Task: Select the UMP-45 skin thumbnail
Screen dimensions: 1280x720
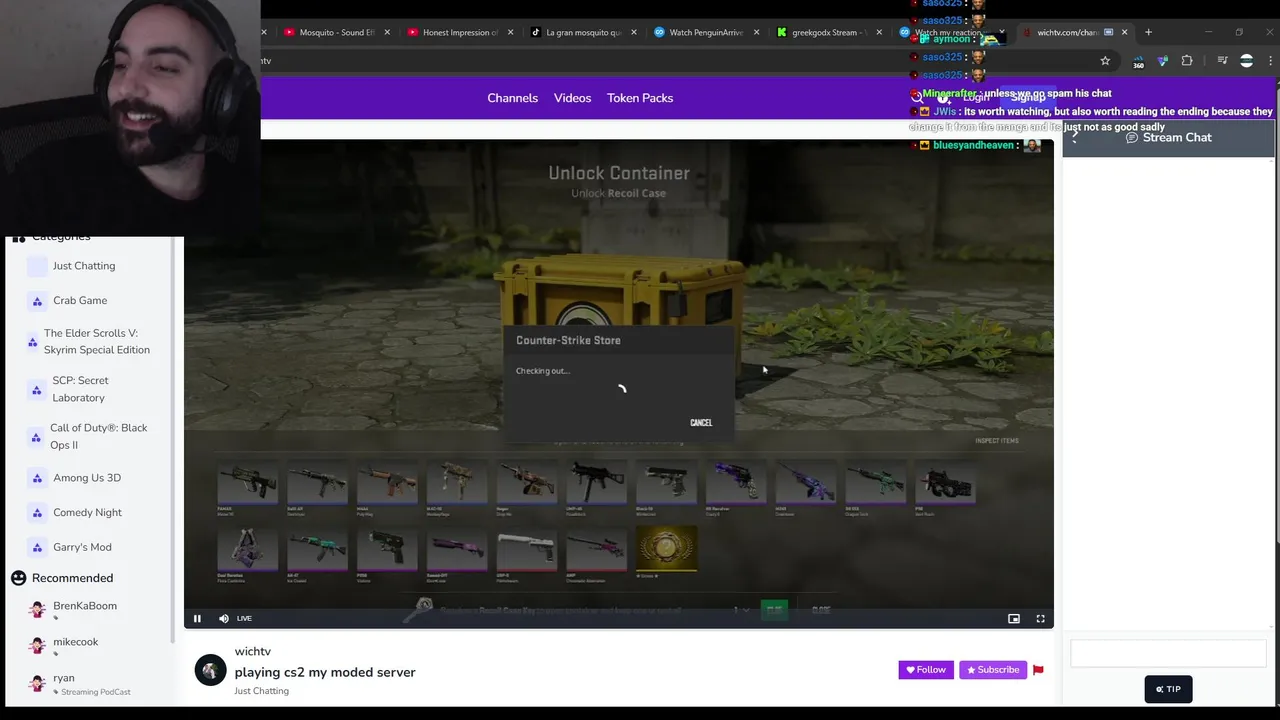Action: tap(596, 486)
